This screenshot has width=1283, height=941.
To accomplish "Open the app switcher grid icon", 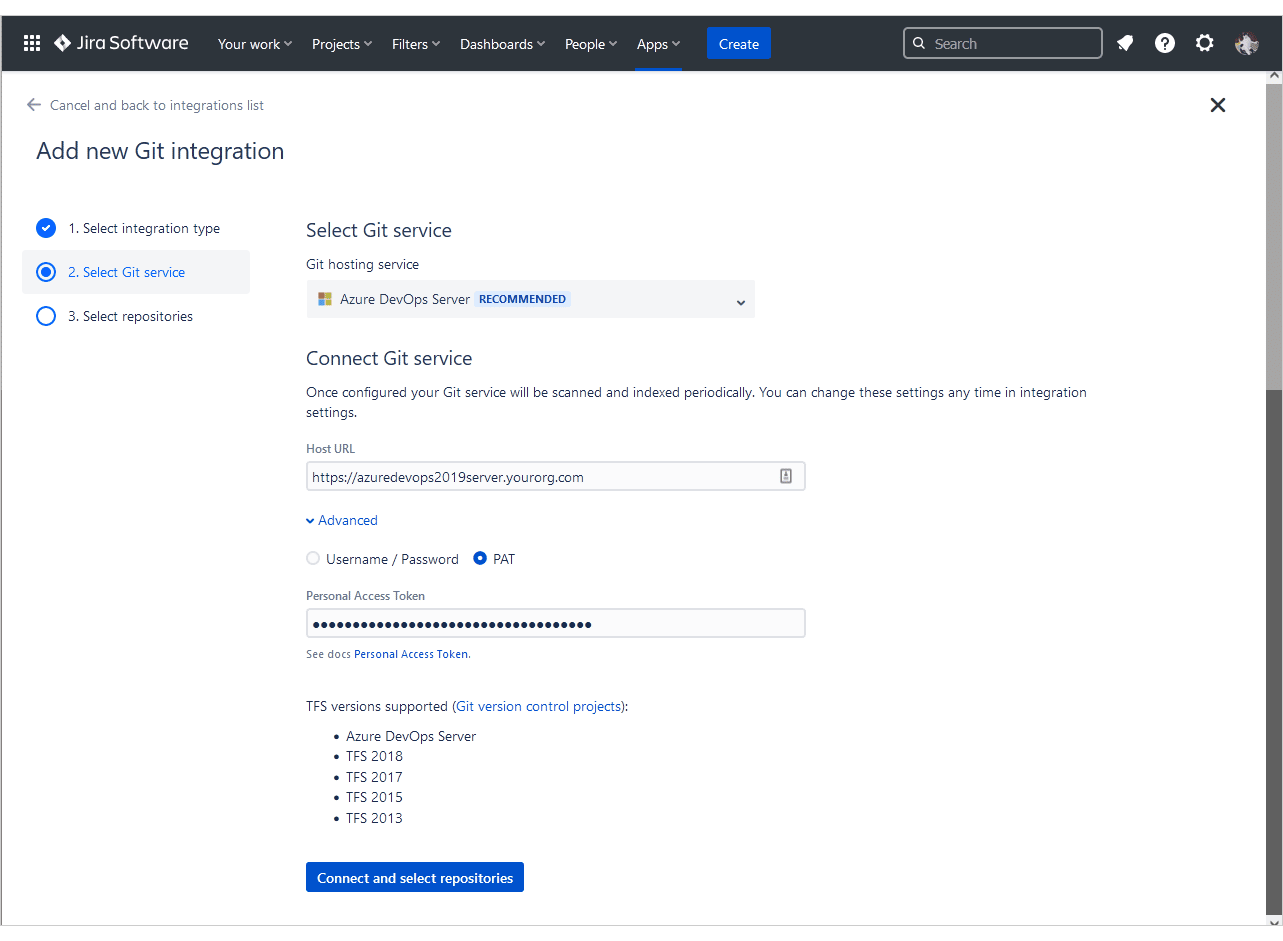I will 31,42.
